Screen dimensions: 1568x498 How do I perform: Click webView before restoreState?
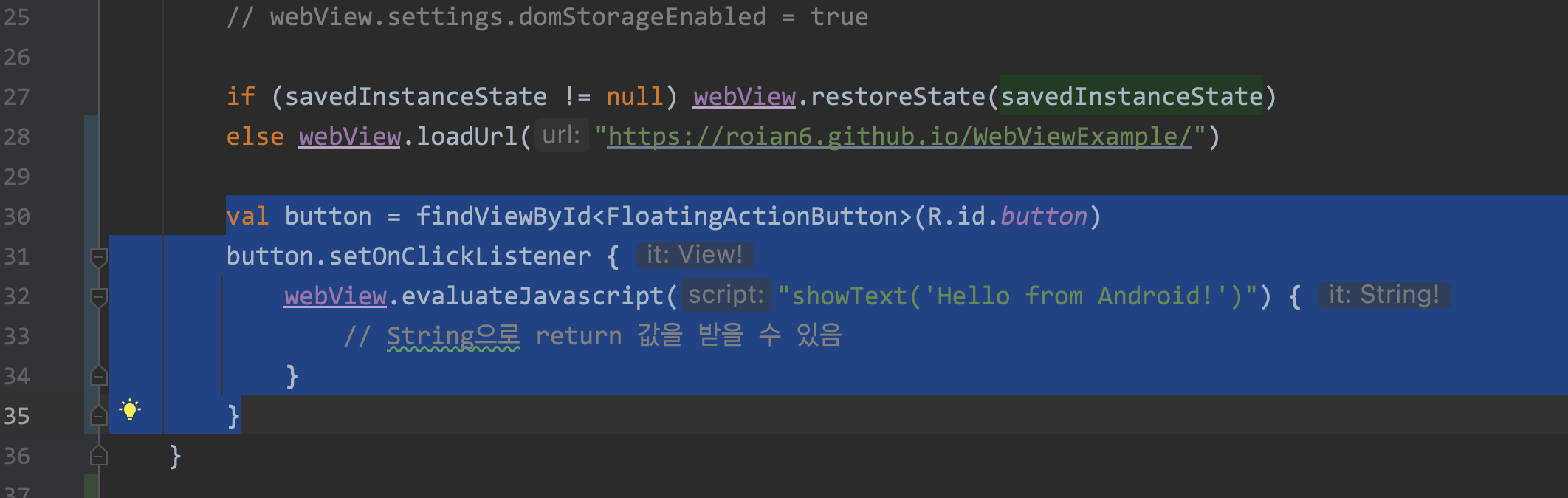(744, 97)
